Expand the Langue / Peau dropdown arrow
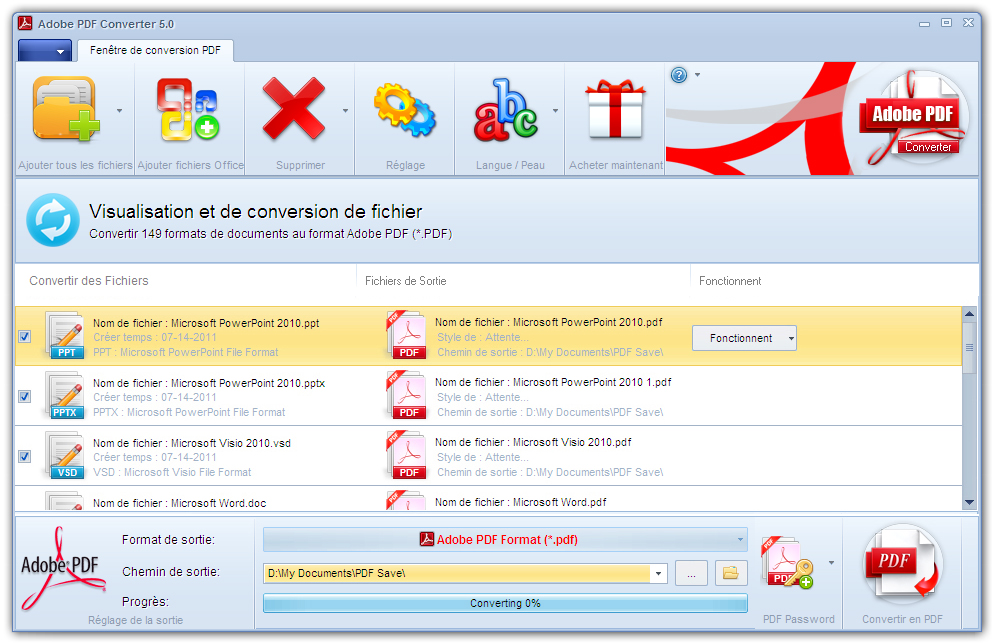992x644 pixels. pos(555,111)
